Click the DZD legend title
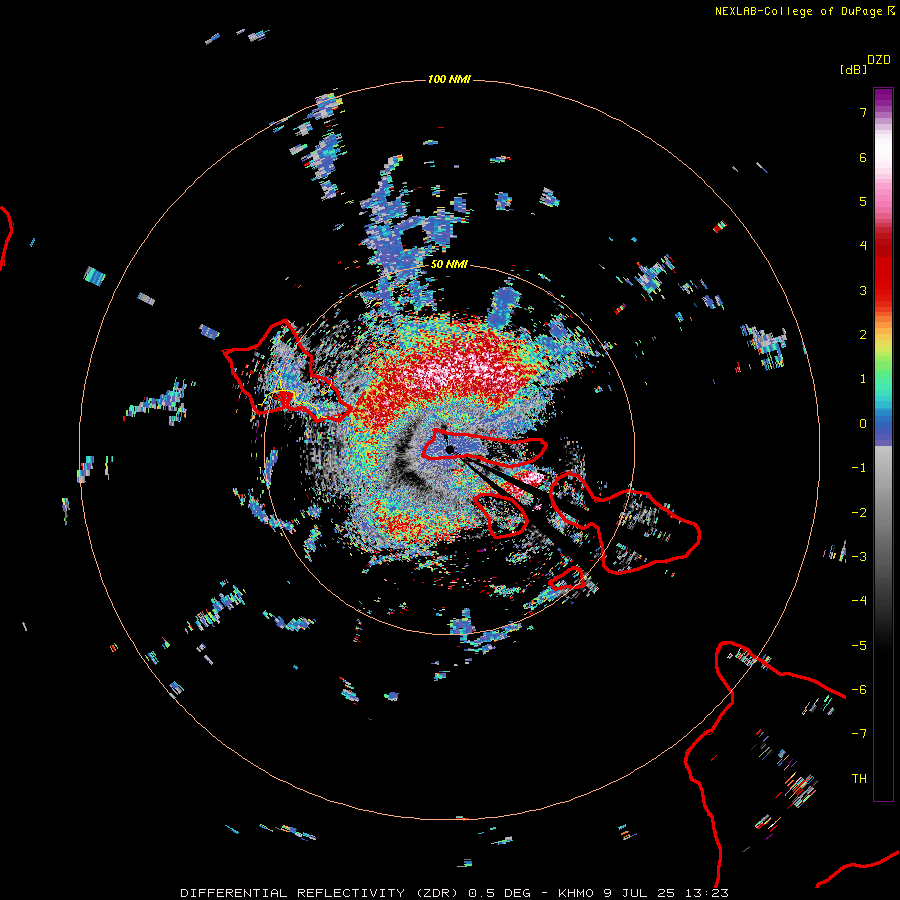900x900 pixels. 879,60
